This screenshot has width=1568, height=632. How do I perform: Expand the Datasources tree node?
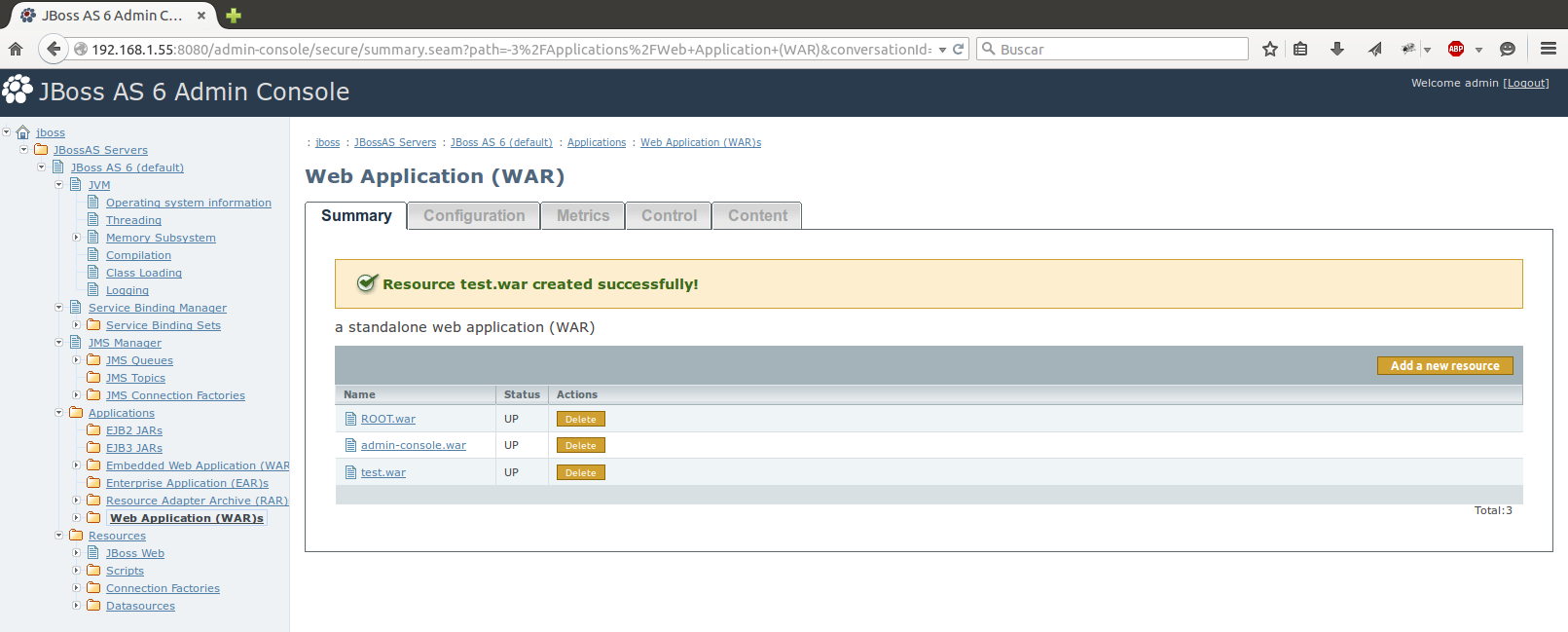(x=77, y=605)
